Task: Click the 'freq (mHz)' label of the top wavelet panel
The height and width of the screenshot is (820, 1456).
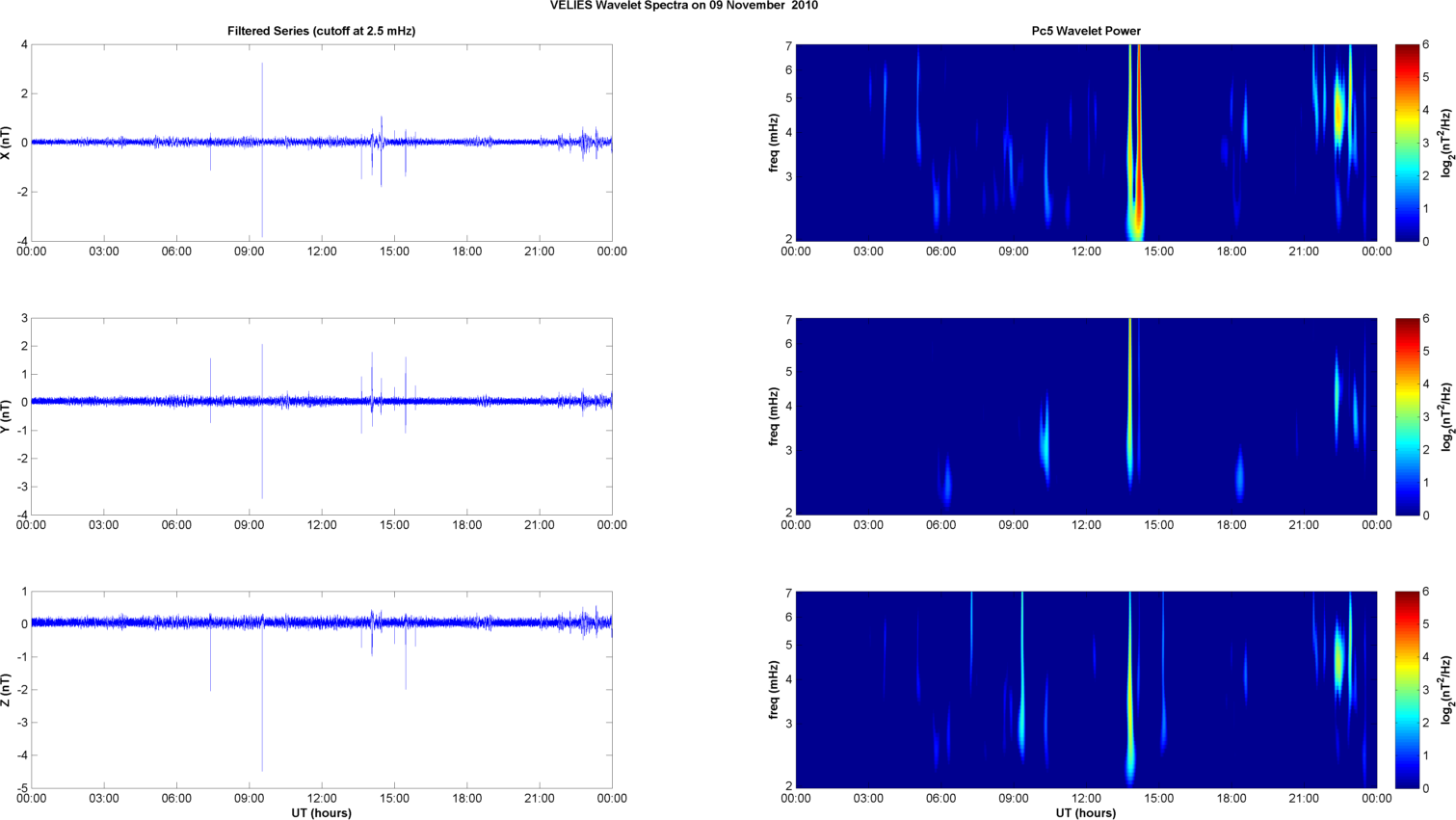Action: (774, 143)
